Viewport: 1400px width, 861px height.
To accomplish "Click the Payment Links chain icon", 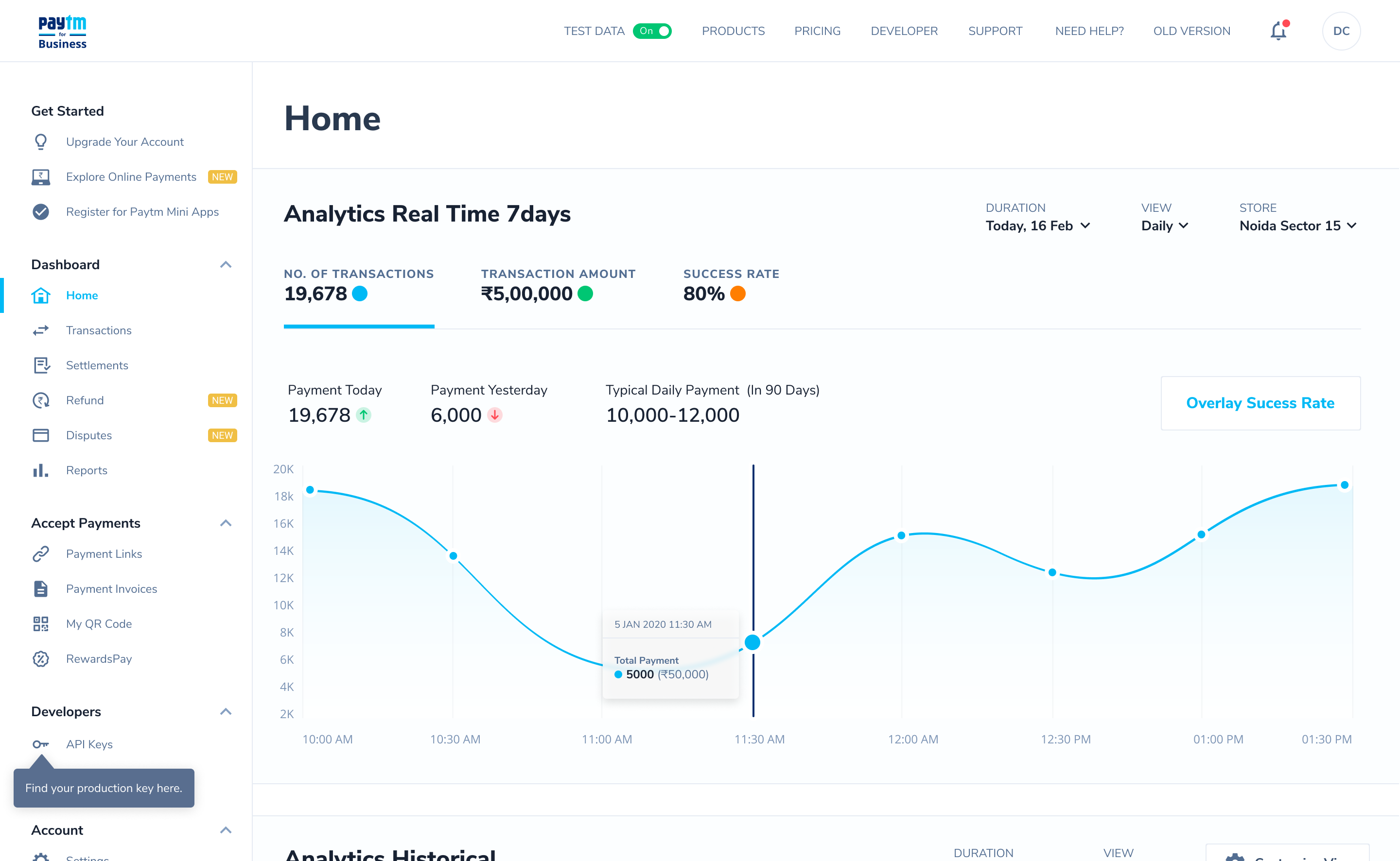I will coord(40,553).
